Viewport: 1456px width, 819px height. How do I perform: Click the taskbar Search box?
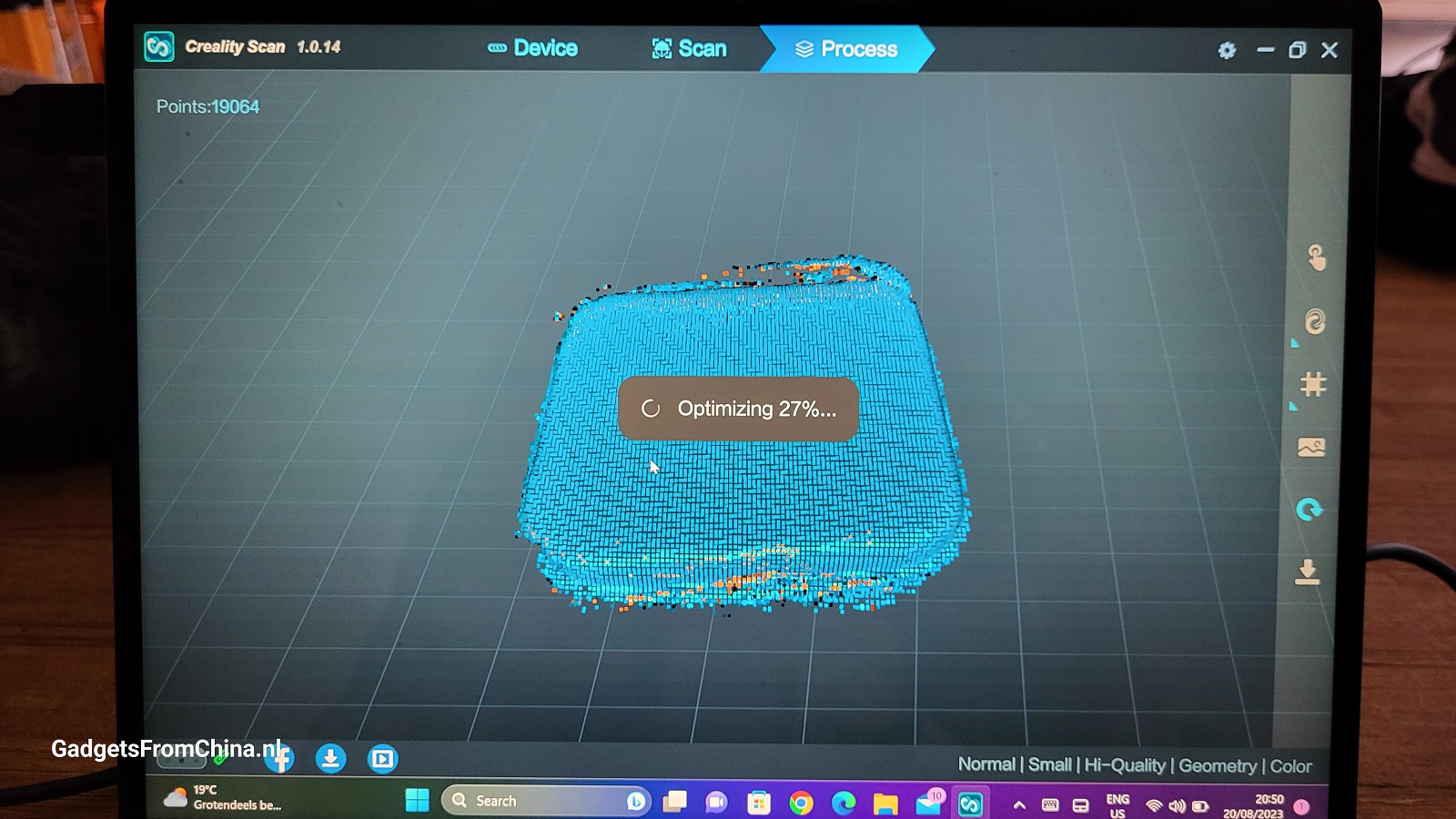[x=546, y=801]
